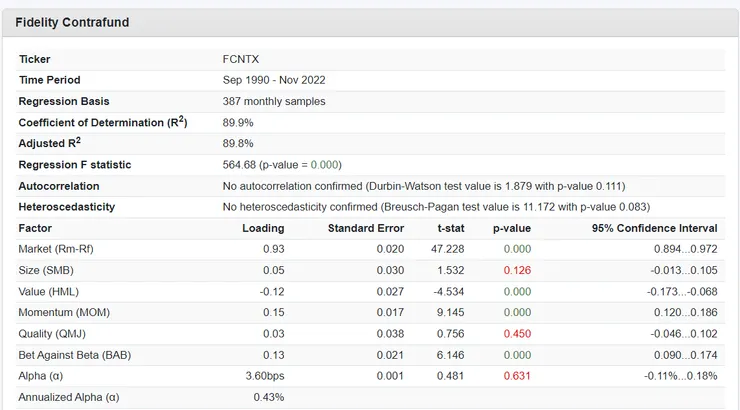Click the p-value column header
Screen dimensions: 740x410
tap(512, 228)
